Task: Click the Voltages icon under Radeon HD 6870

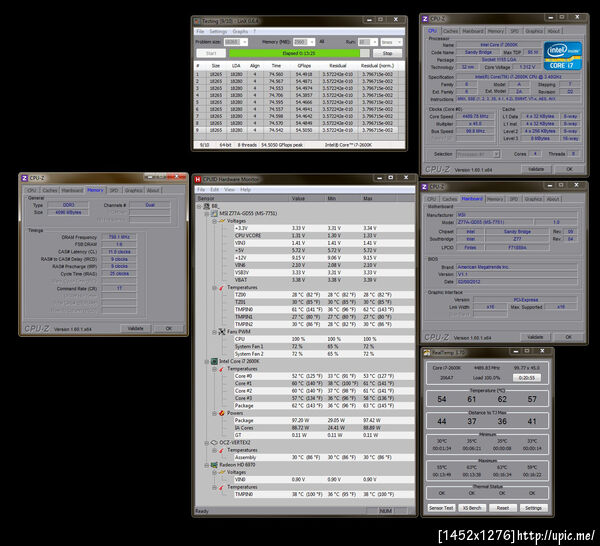Action: 222,473
